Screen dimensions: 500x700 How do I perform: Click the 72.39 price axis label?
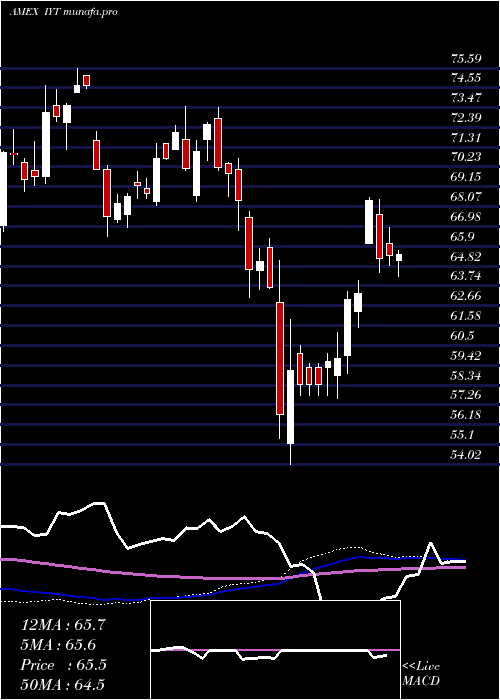coord(466,118)
